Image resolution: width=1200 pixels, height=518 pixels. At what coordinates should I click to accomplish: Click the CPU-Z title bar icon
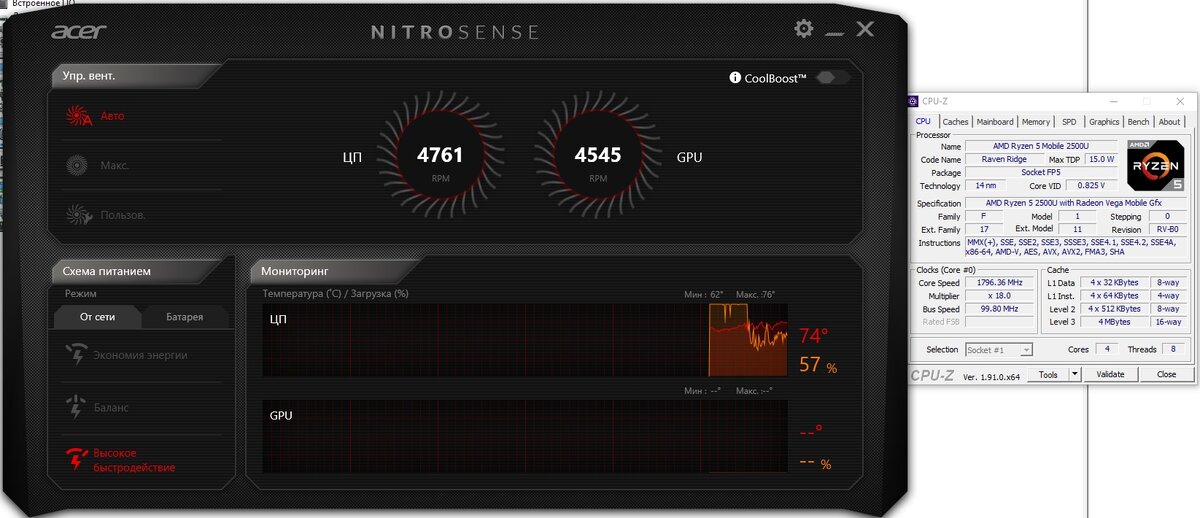pyautogui.click(x=913, y=101)
